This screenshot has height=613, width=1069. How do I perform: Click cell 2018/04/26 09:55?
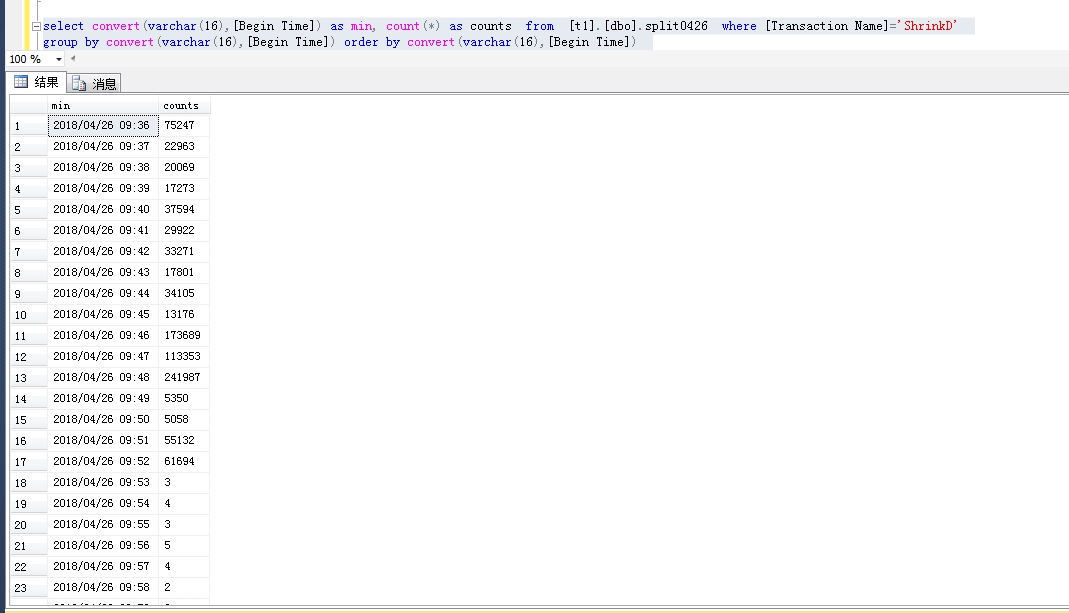point(103,524)
